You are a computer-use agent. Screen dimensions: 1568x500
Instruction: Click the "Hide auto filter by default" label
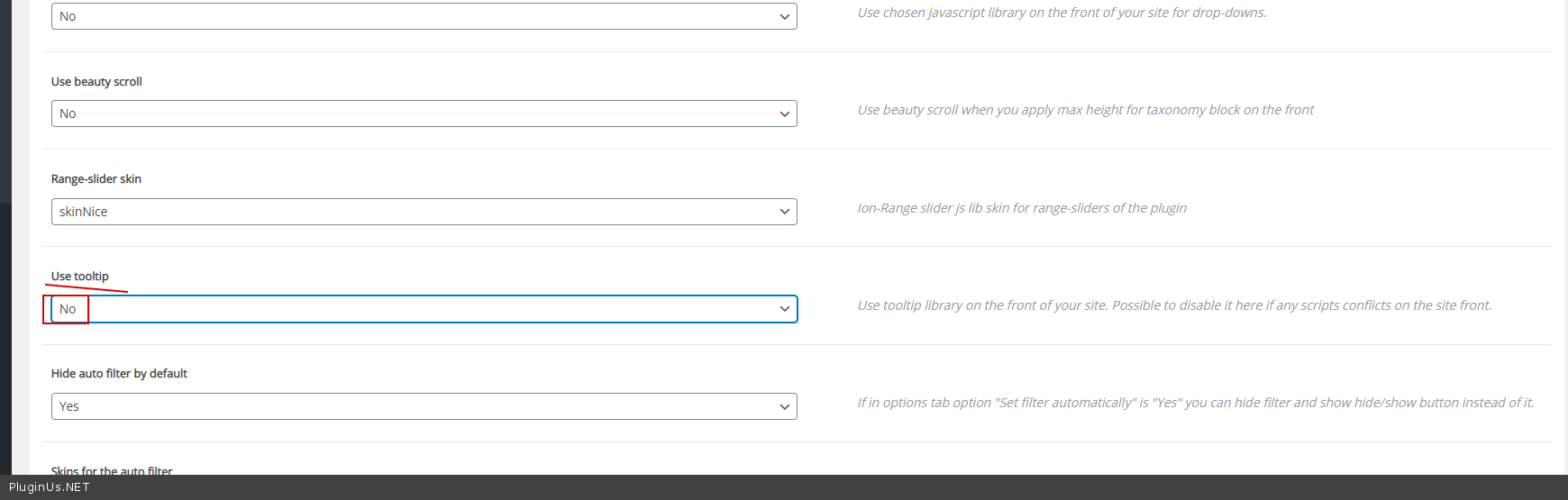point(119,374)
